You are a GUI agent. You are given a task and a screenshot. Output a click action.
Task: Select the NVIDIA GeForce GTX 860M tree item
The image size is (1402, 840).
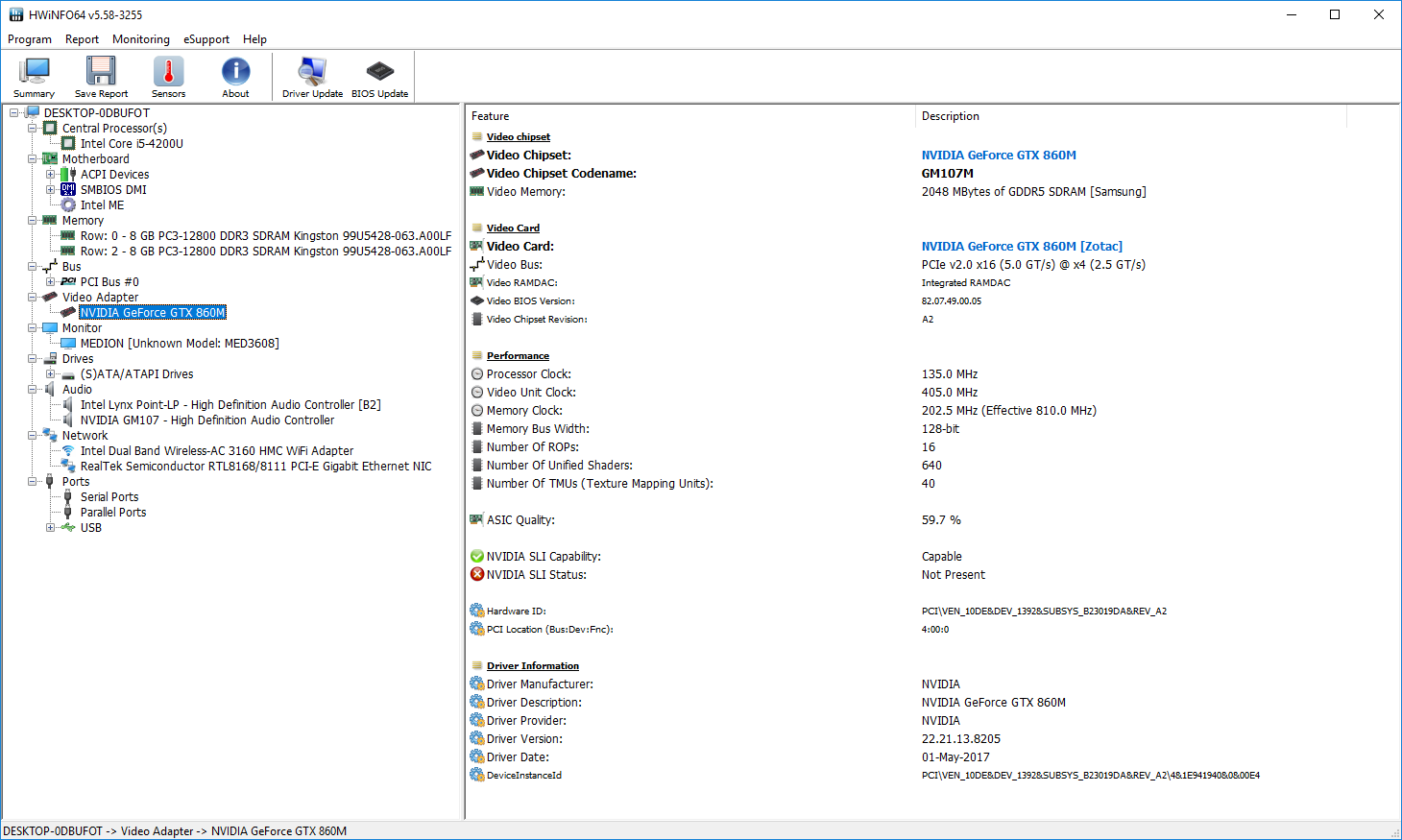pos(153,312)
